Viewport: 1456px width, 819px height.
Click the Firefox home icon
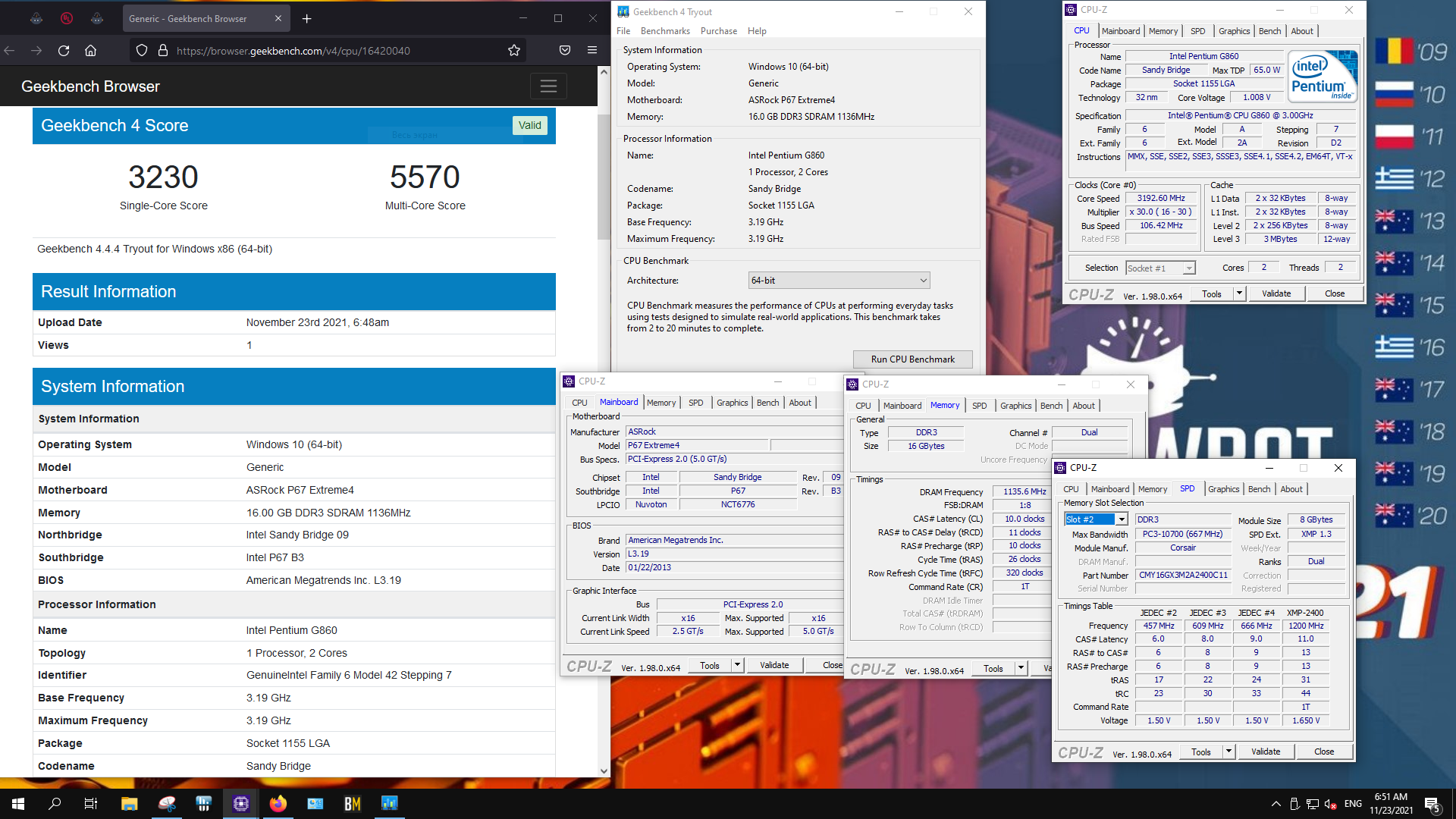pyautogui.click(x=90, y=51)
